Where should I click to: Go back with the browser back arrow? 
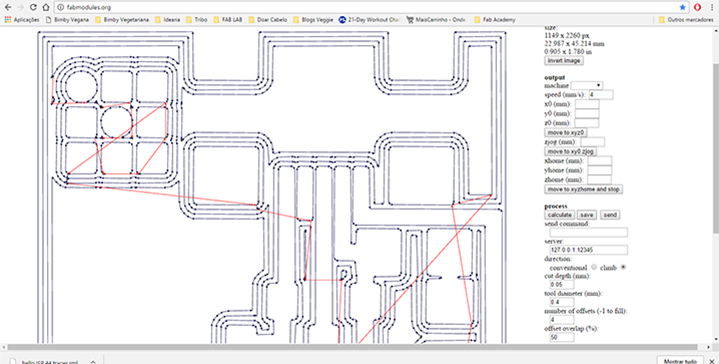coord(8,7)
